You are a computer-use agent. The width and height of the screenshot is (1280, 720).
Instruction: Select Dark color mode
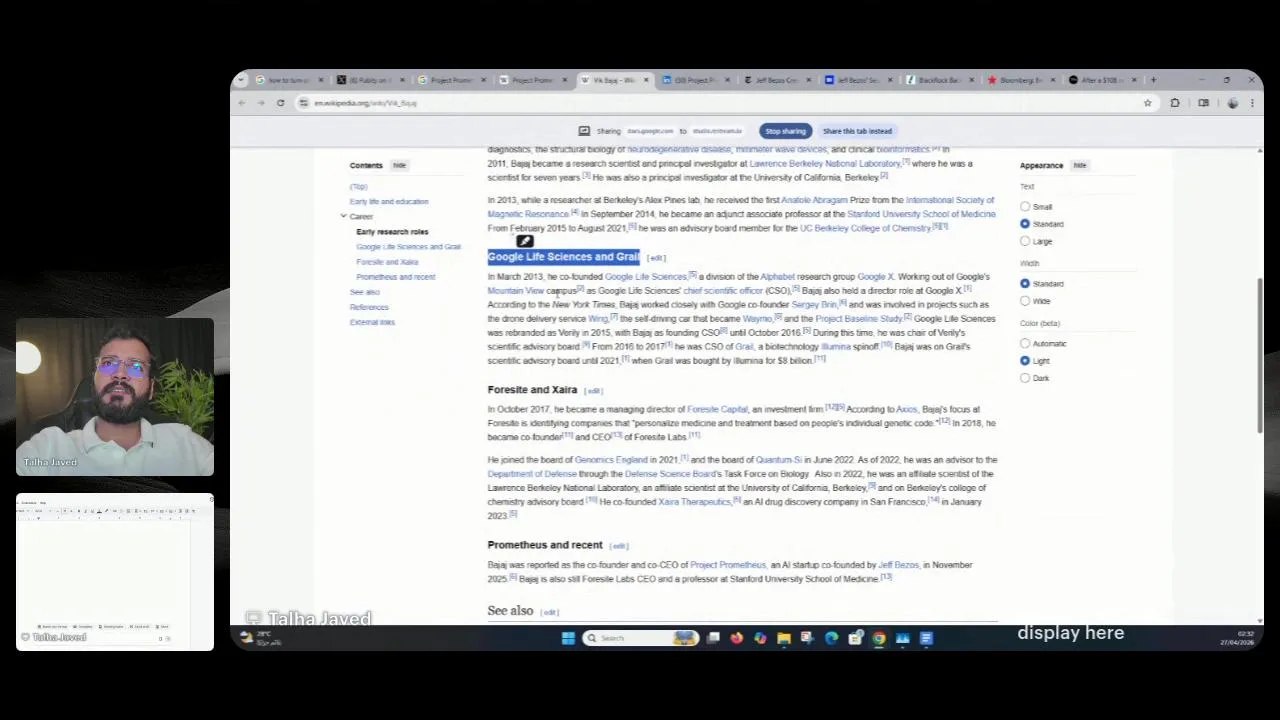[x=1025, y=378]
